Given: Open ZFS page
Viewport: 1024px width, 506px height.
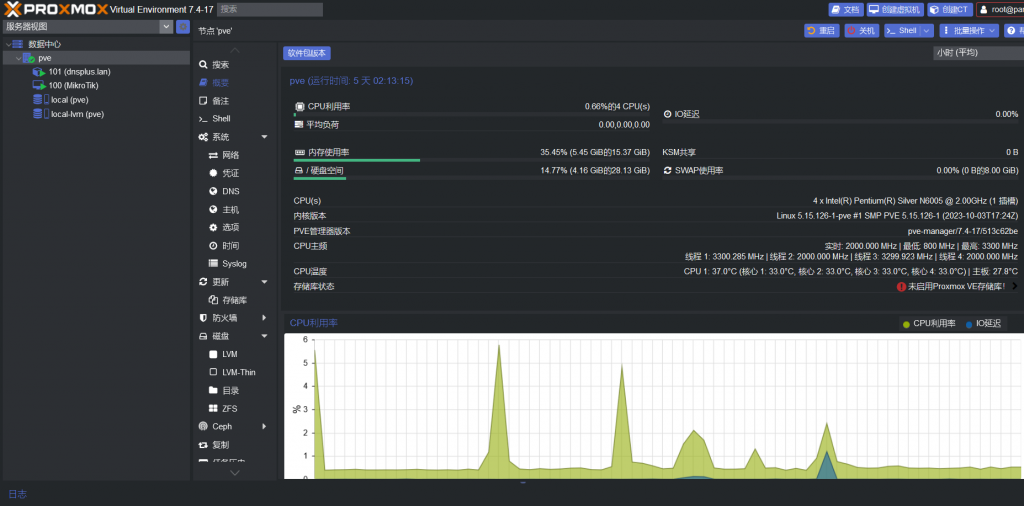Looking at the screenshot, I should click(x=229, y=409).
